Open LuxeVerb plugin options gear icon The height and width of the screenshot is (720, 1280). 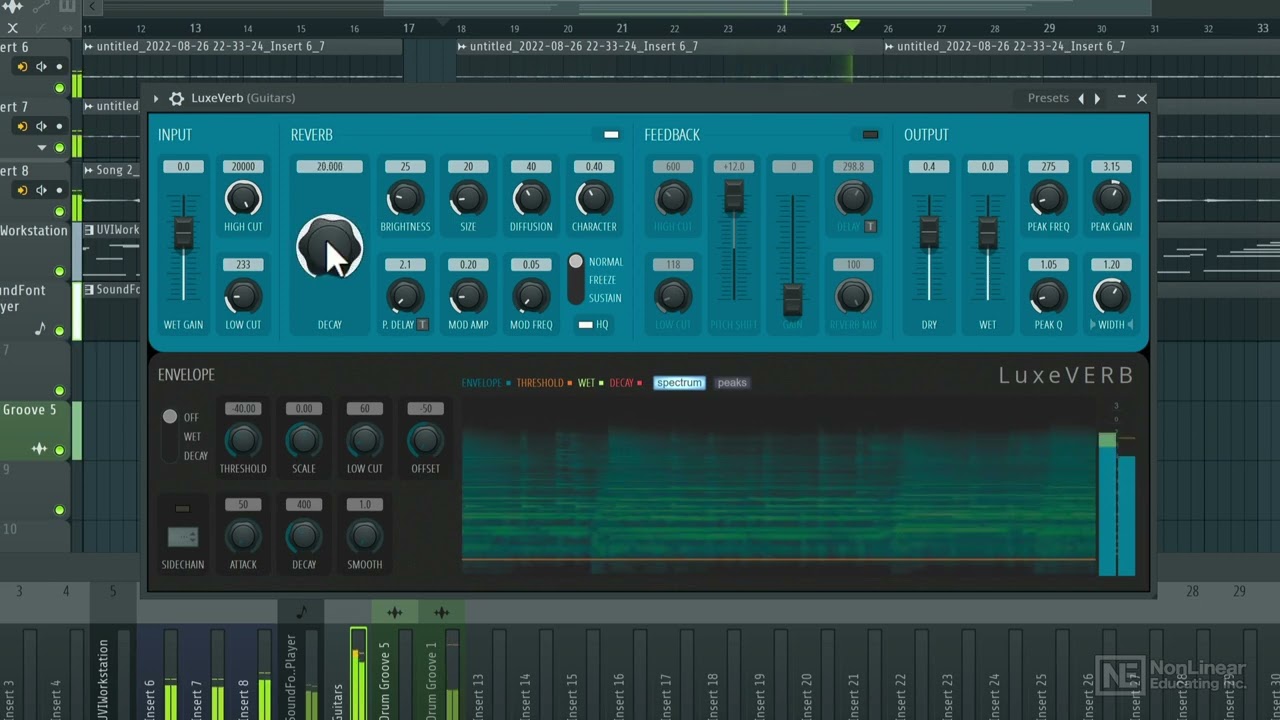(176, 98)
